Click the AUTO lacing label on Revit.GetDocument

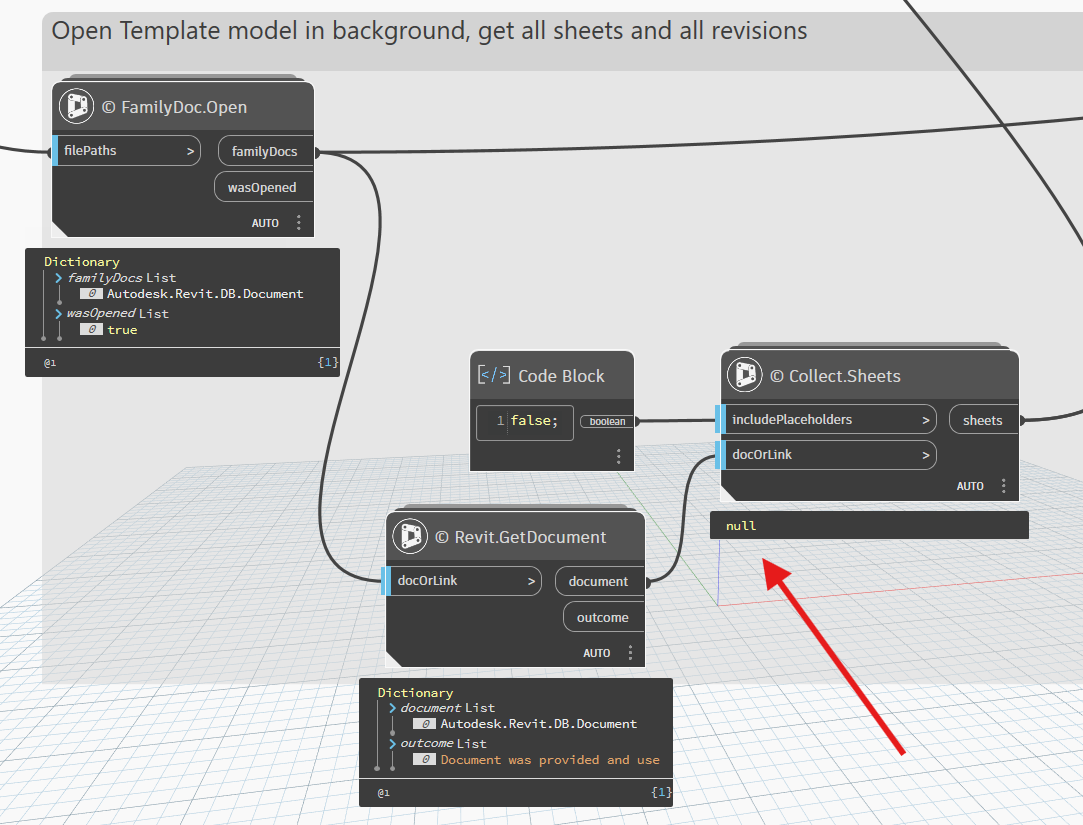(x=597, y=653)
